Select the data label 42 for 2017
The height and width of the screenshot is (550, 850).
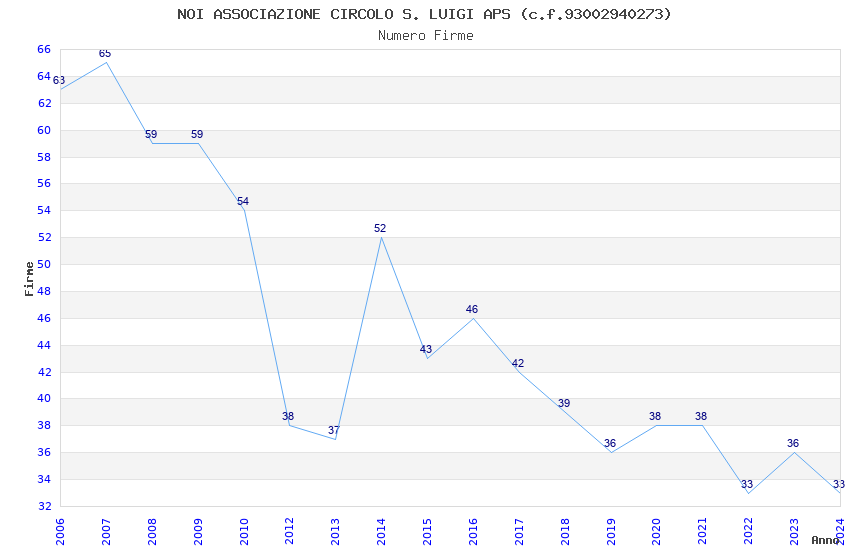pyautogui.click(x=518, y=363)
